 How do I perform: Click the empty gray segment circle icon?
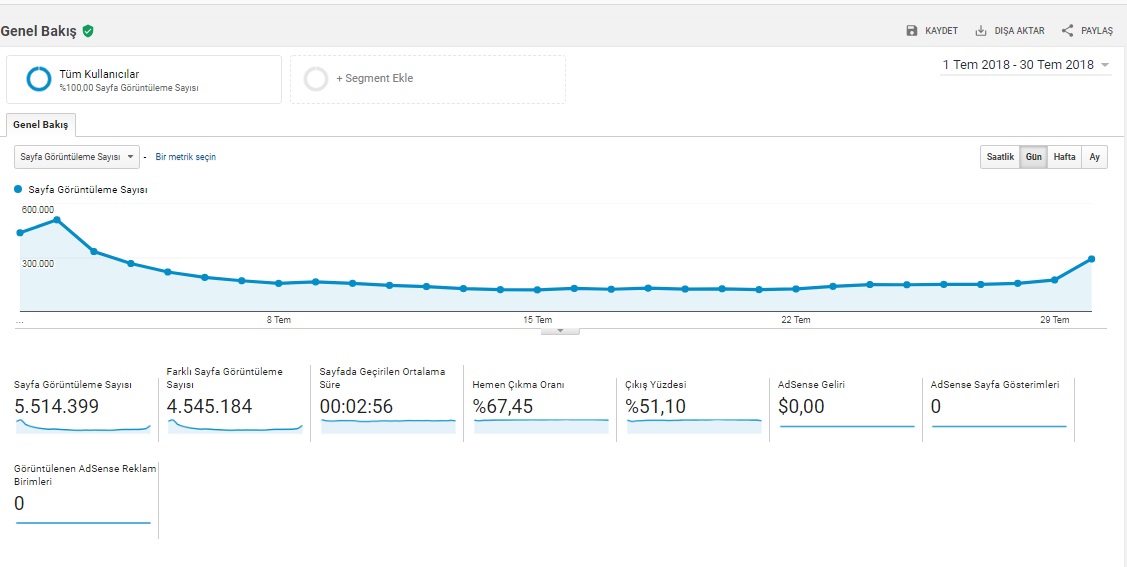pos(316,79)
